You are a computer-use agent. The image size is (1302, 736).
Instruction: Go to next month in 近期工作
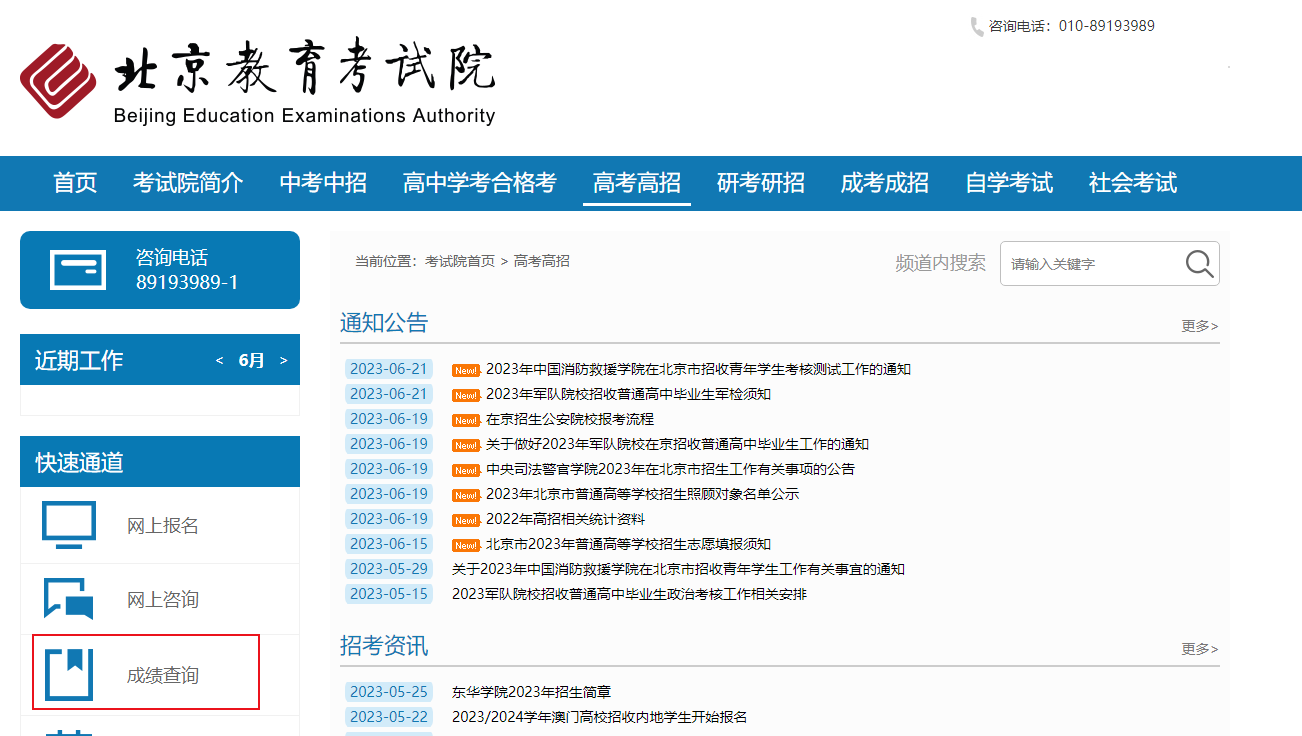pyautogui.click(x=283, y=360)
